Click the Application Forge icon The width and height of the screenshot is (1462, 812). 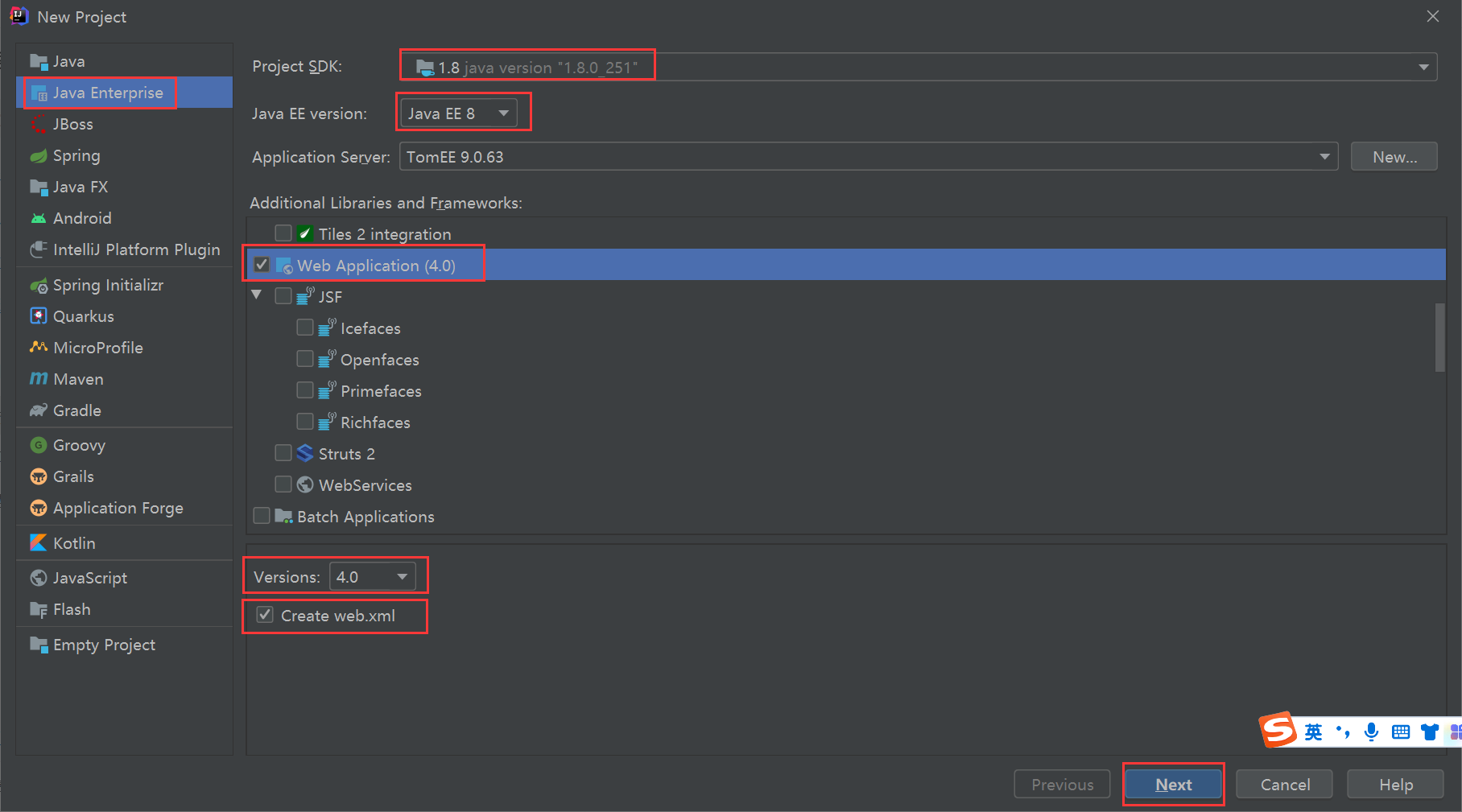39,508
